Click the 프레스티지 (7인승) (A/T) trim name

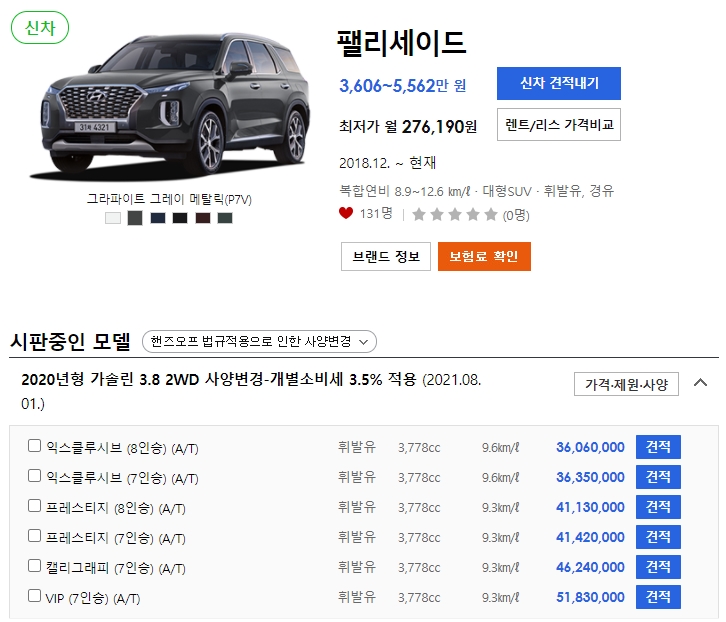pos(116,538)
